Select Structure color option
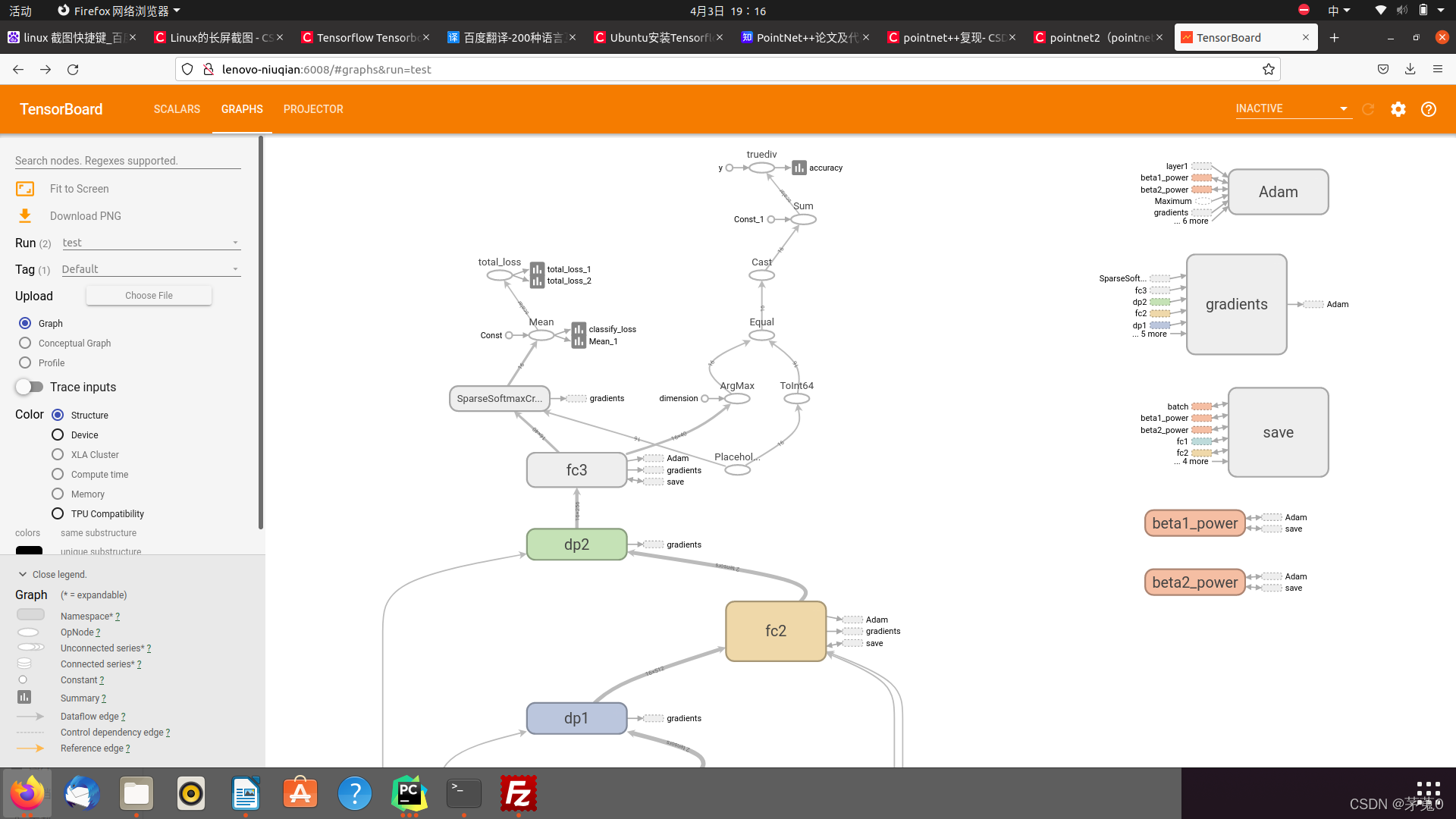Viewport: 1456px width, 819px height. (x=58, y=415)
